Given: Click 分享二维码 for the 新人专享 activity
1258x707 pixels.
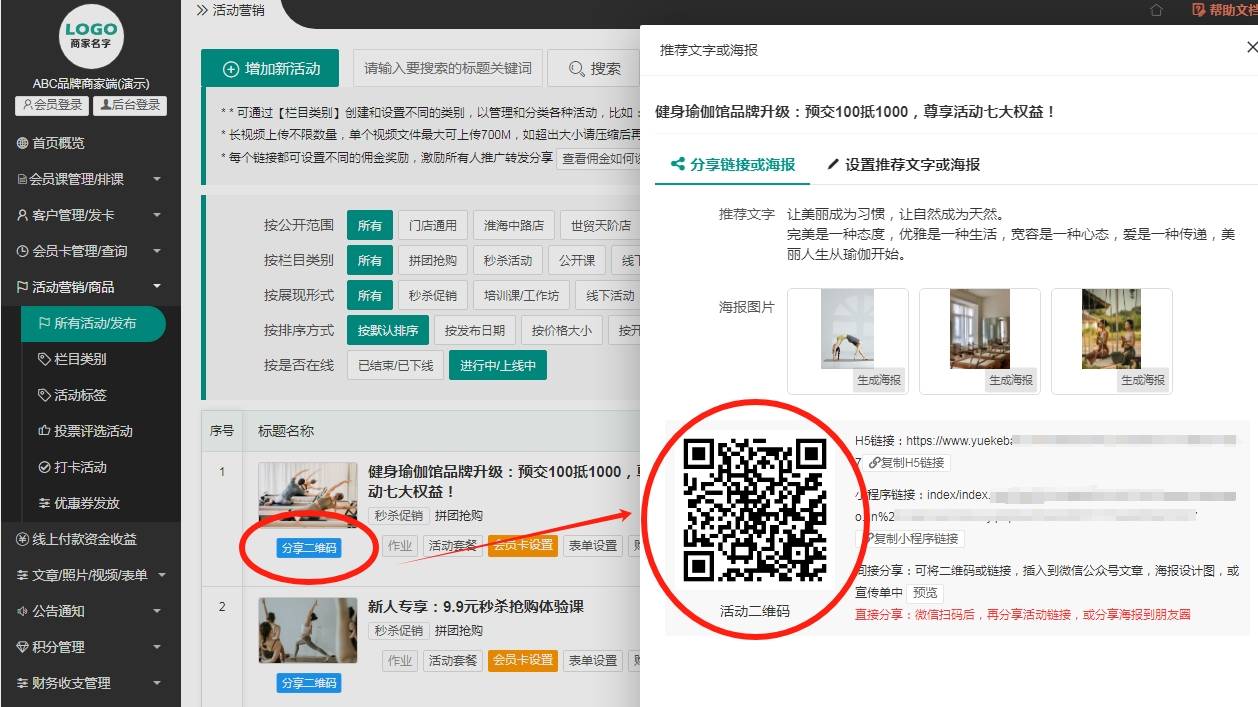Looking at the screenshot, I should (309, 683).
